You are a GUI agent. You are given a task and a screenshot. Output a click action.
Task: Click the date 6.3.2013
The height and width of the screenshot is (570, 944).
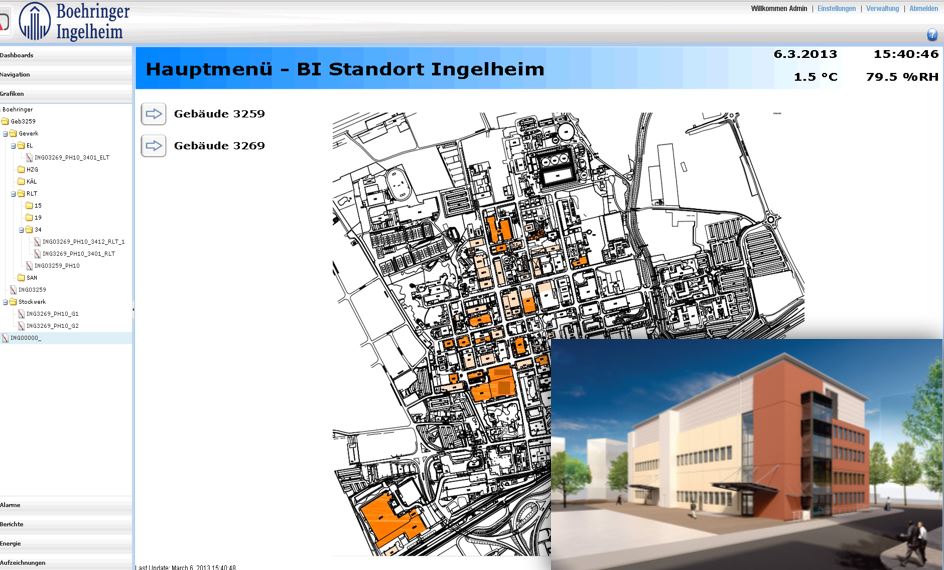pos(805,54)
